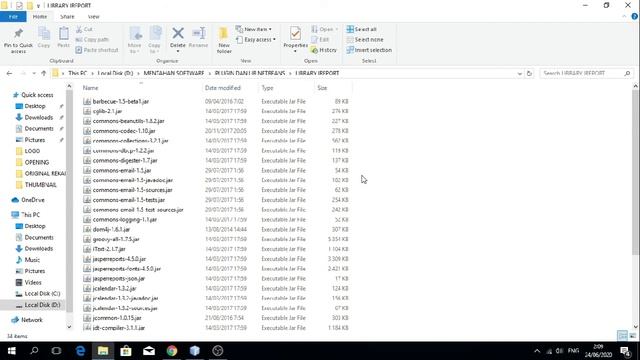640x360 pixels.
Task: Open the Copy to menu
Action: pos(154,40)
